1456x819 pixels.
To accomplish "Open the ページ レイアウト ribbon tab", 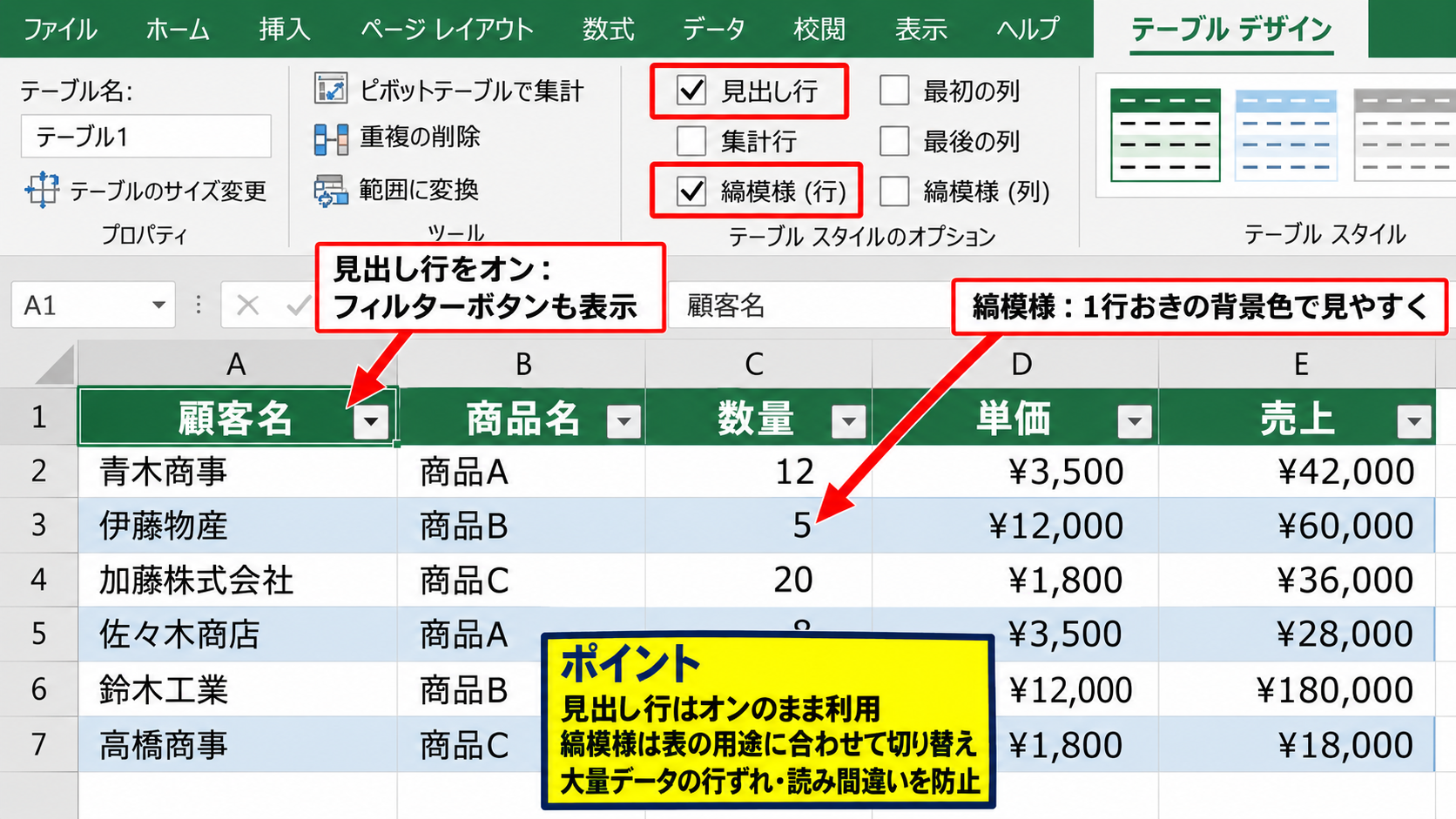I will pos(447,30).
